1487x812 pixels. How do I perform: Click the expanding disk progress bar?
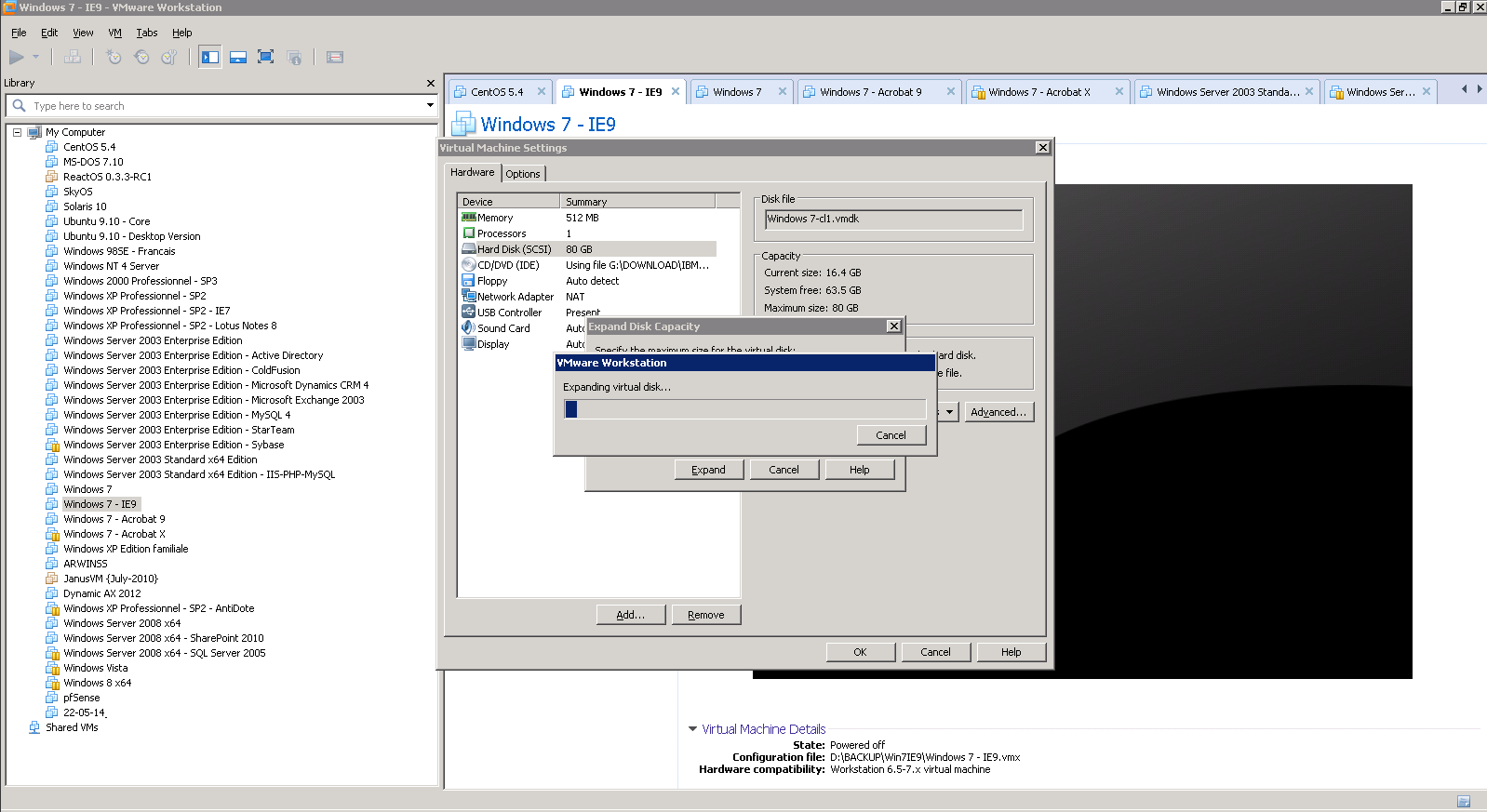(x=744, y=409)
